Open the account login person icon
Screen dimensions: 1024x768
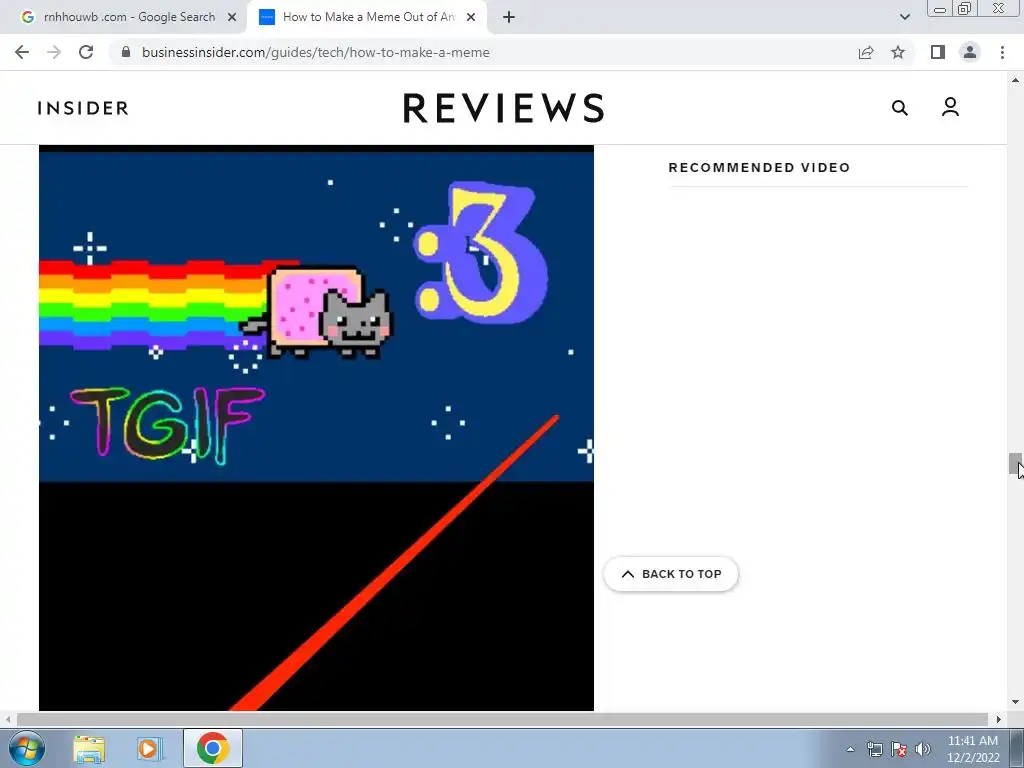(x=950, y=107)
